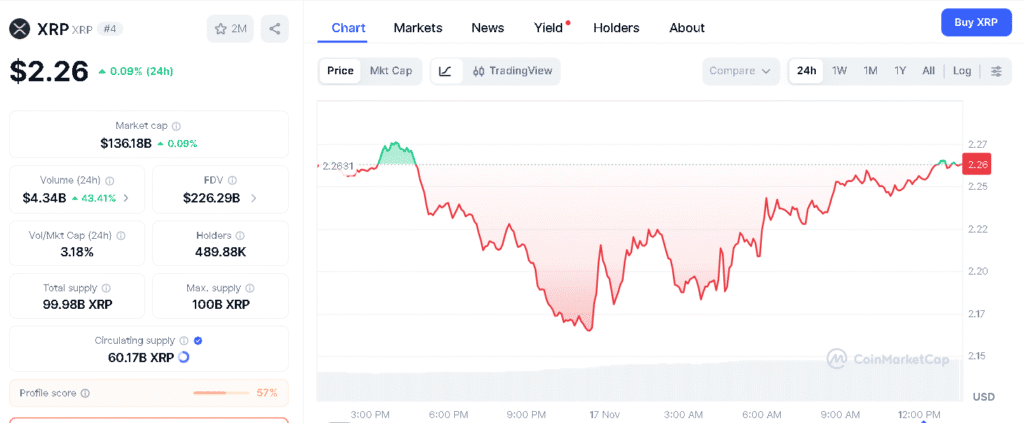Click the $226.29B FDV value

click(212, 198)
